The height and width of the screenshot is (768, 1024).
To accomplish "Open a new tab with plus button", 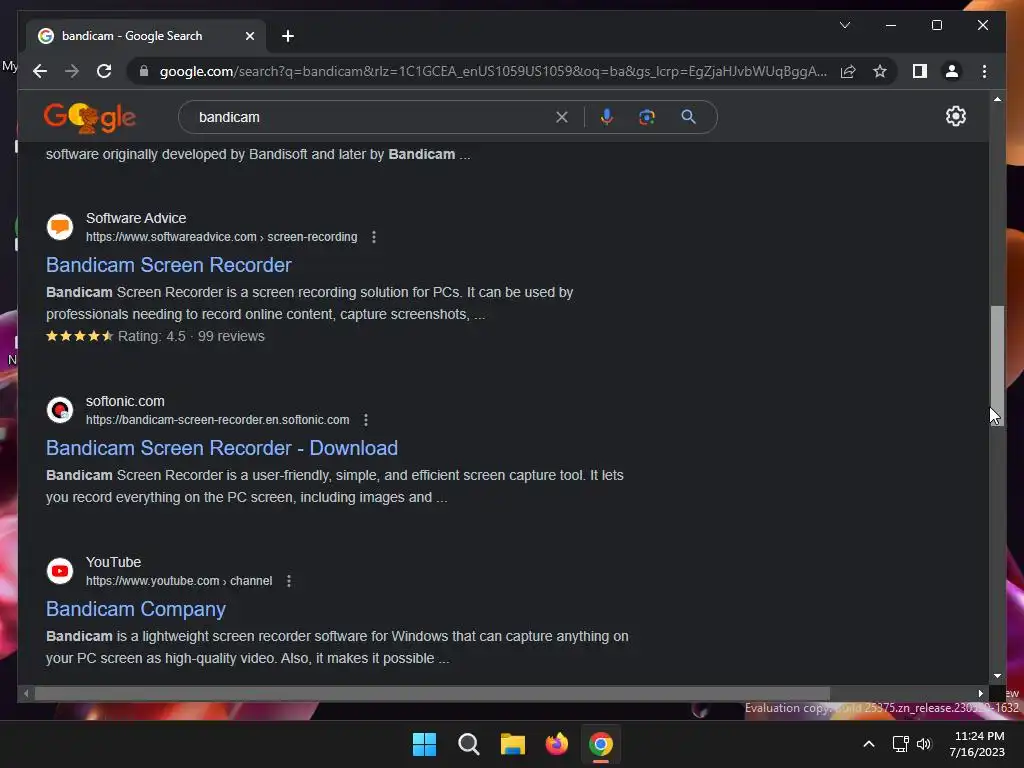I will pyautogui.click(x=287, y=36).
